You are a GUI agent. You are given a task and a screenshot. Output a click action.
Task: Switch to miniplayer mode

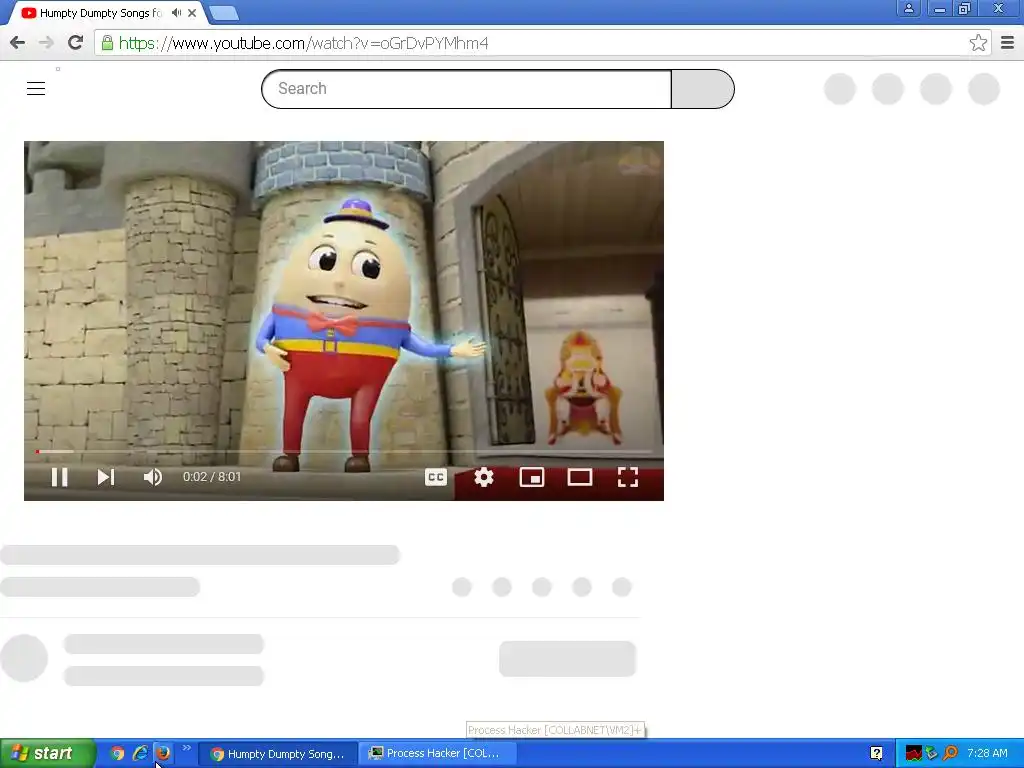532,477
